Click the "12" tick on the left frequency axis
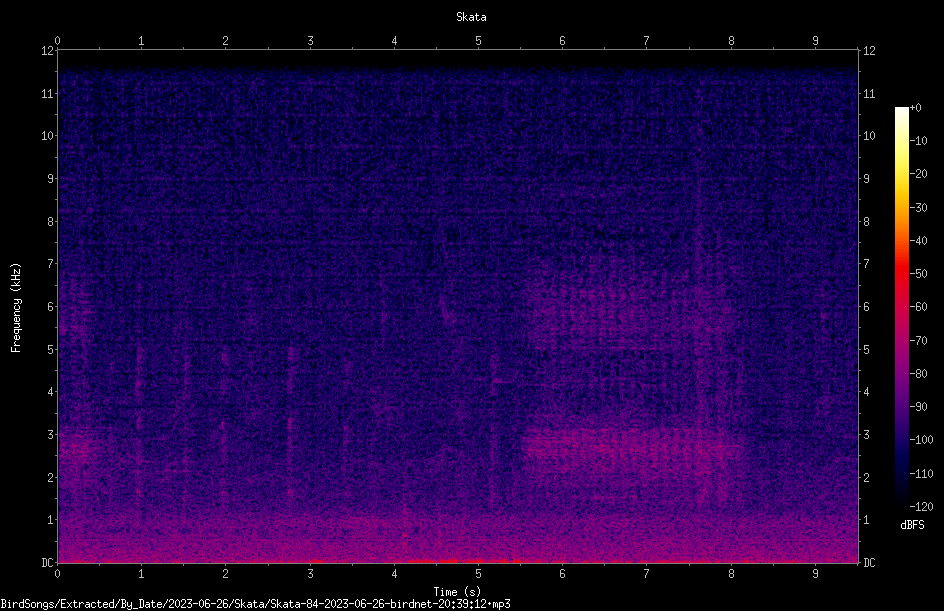944x611 pixels. (48, 51)
